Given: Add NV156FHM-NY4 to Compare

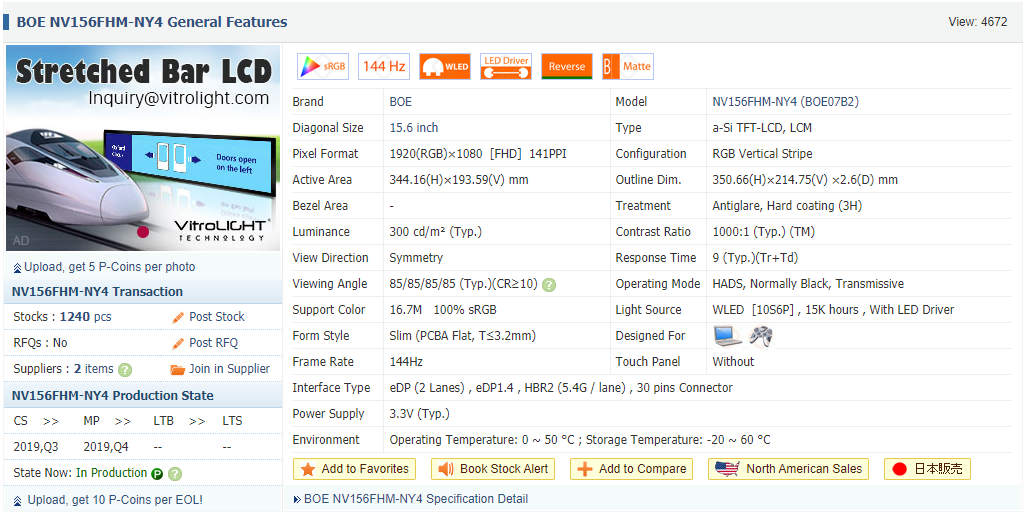Looking at the screenshot, I should point(632,469).
